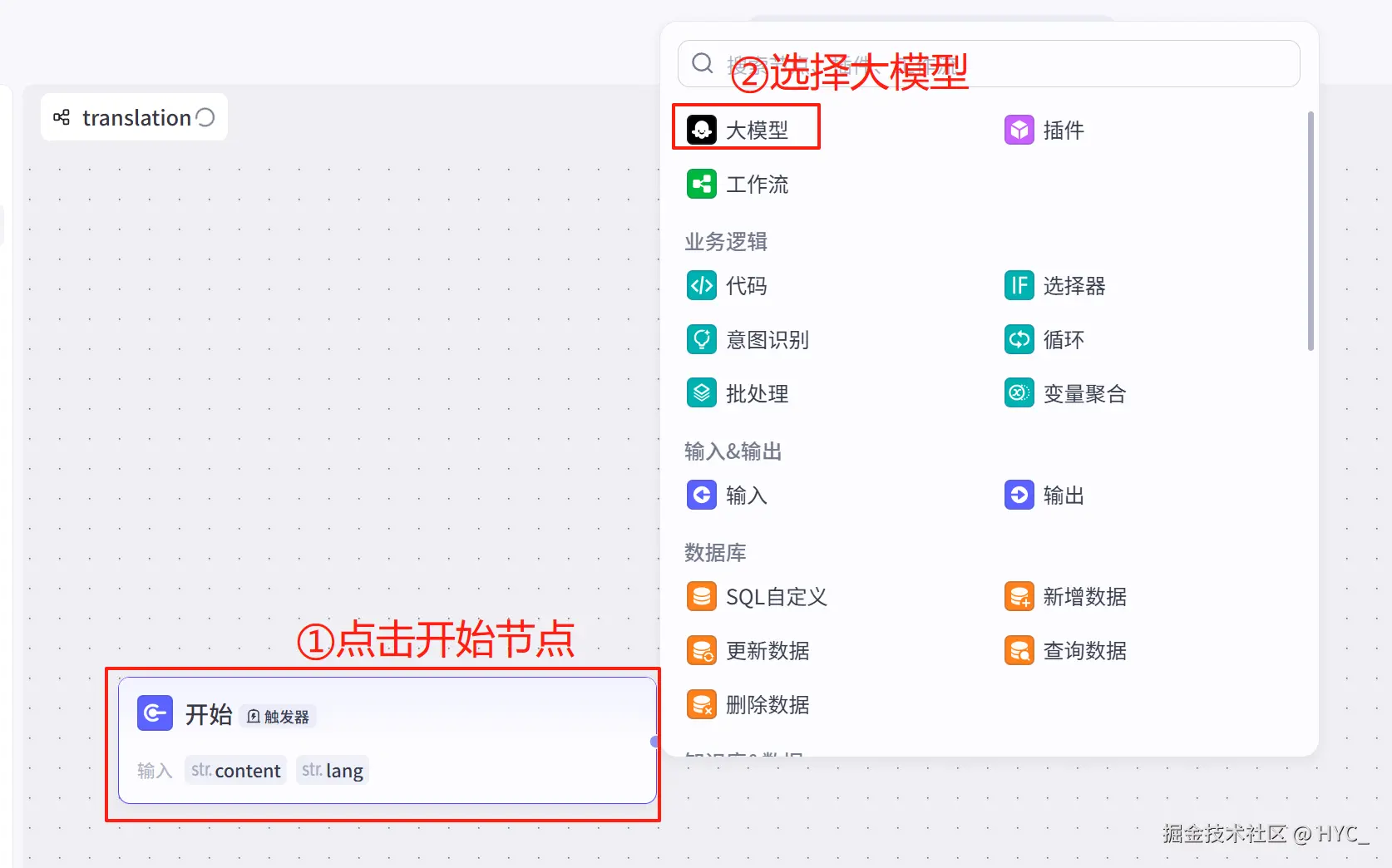Screen dimensions: 1392x868
Task: Add the 意图识别 intent node icon
Action: [702, 339]
